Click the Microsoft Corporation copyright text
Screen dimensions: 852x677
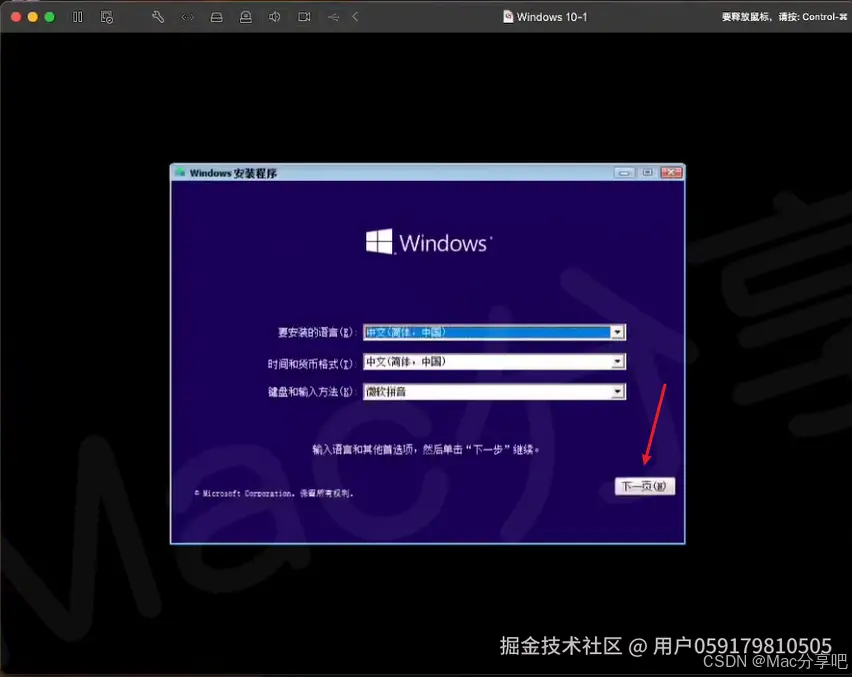[274, 493]
